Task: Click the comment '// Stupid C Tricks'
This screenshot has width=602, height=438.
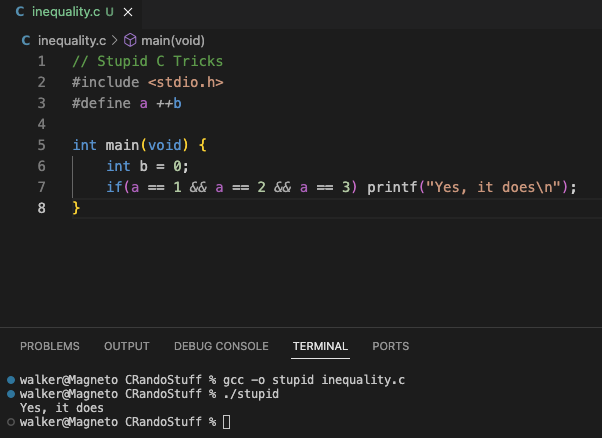Action: click(x=148, y=61)
